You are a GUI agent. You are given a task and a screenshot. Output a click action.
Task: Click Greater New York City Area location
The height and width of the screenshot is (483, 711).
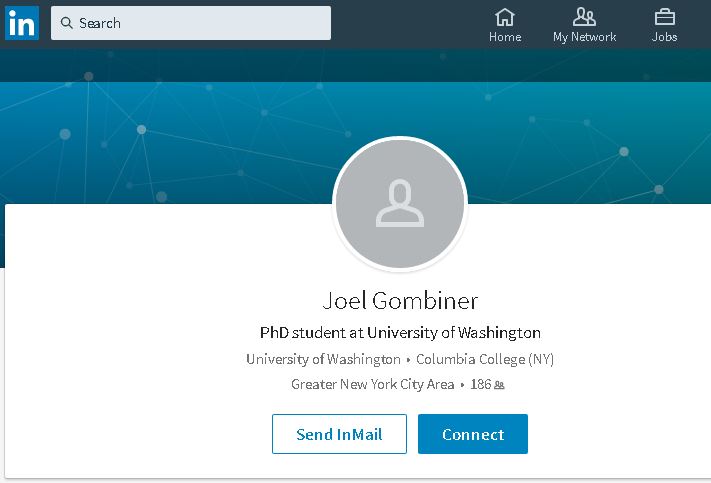[372, 384]
